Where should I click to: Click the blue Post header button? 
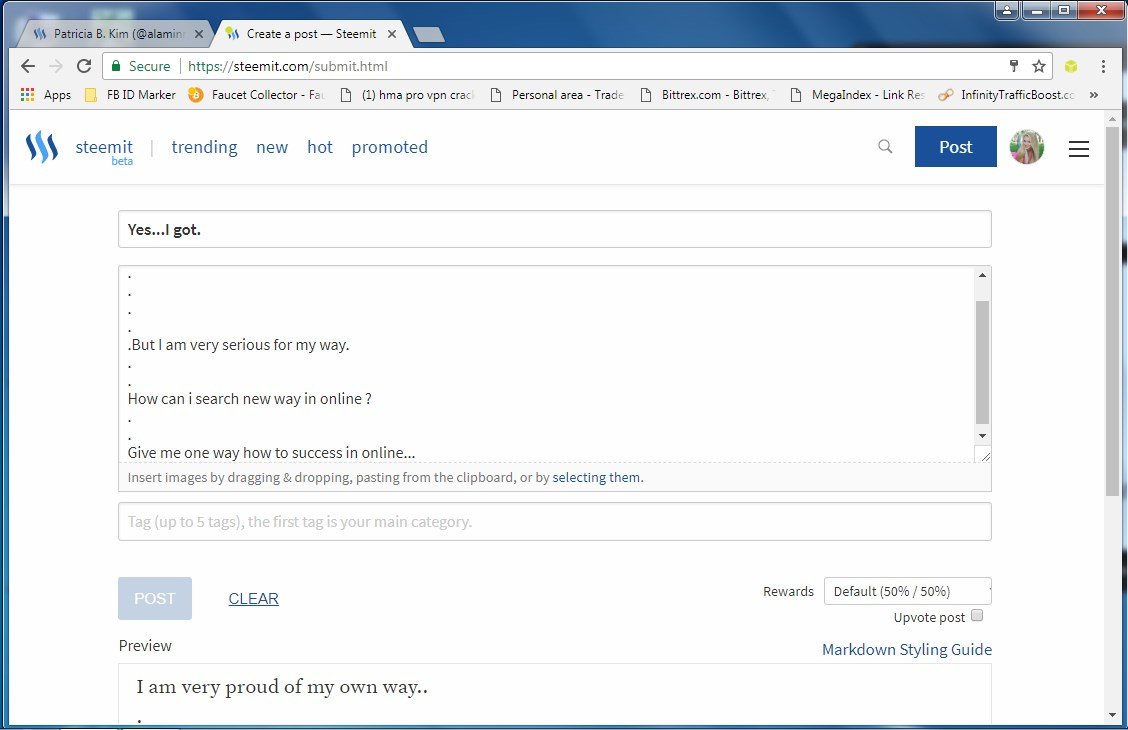pos(955,147)
